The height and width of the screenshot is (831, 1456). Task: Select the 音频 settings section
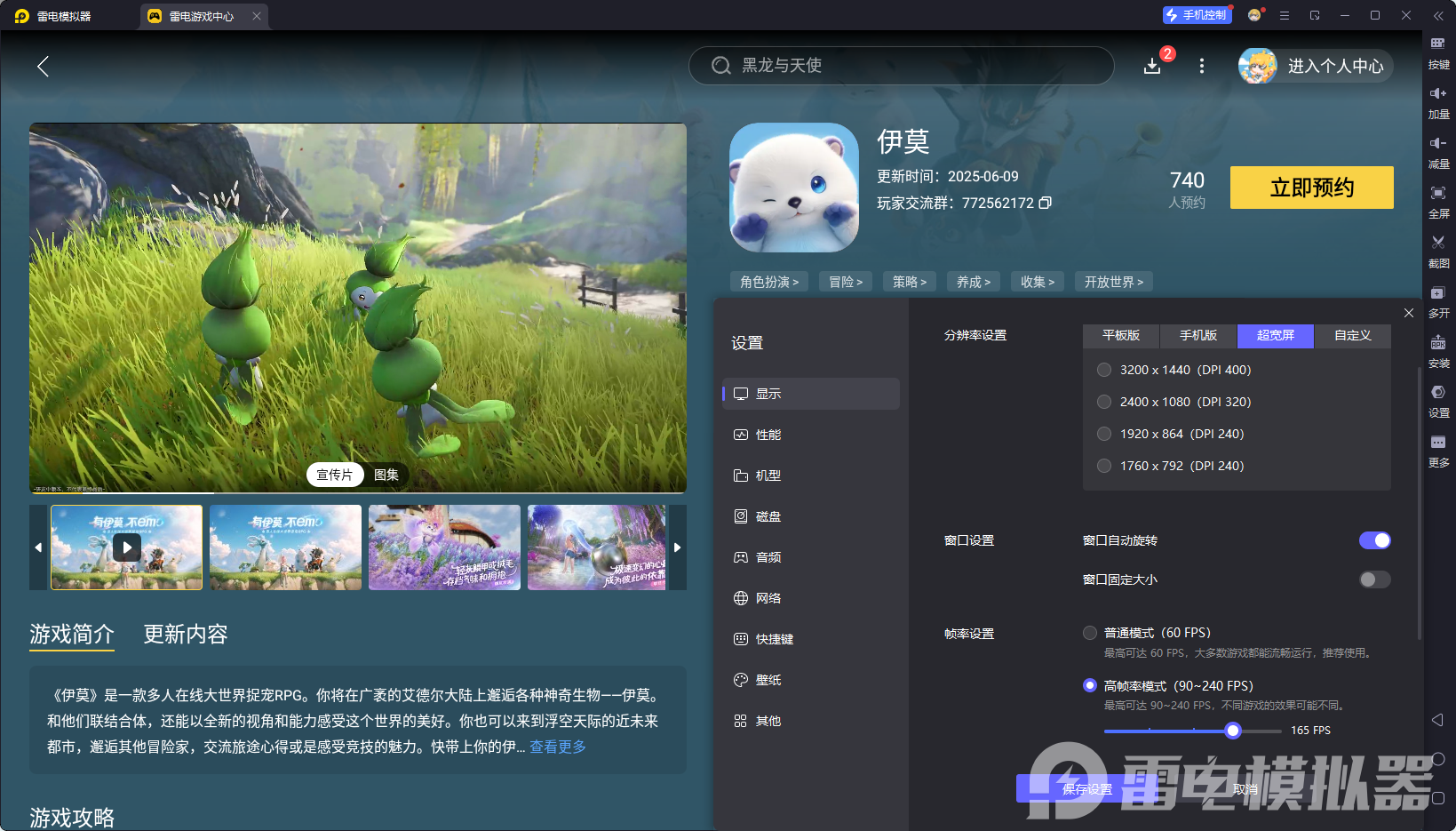(x=768, y=557)
